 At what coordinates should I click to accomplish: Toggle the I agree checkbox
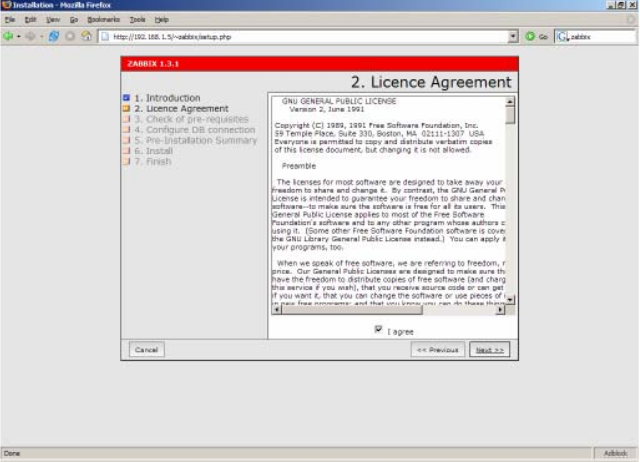[x=378, y=329]
